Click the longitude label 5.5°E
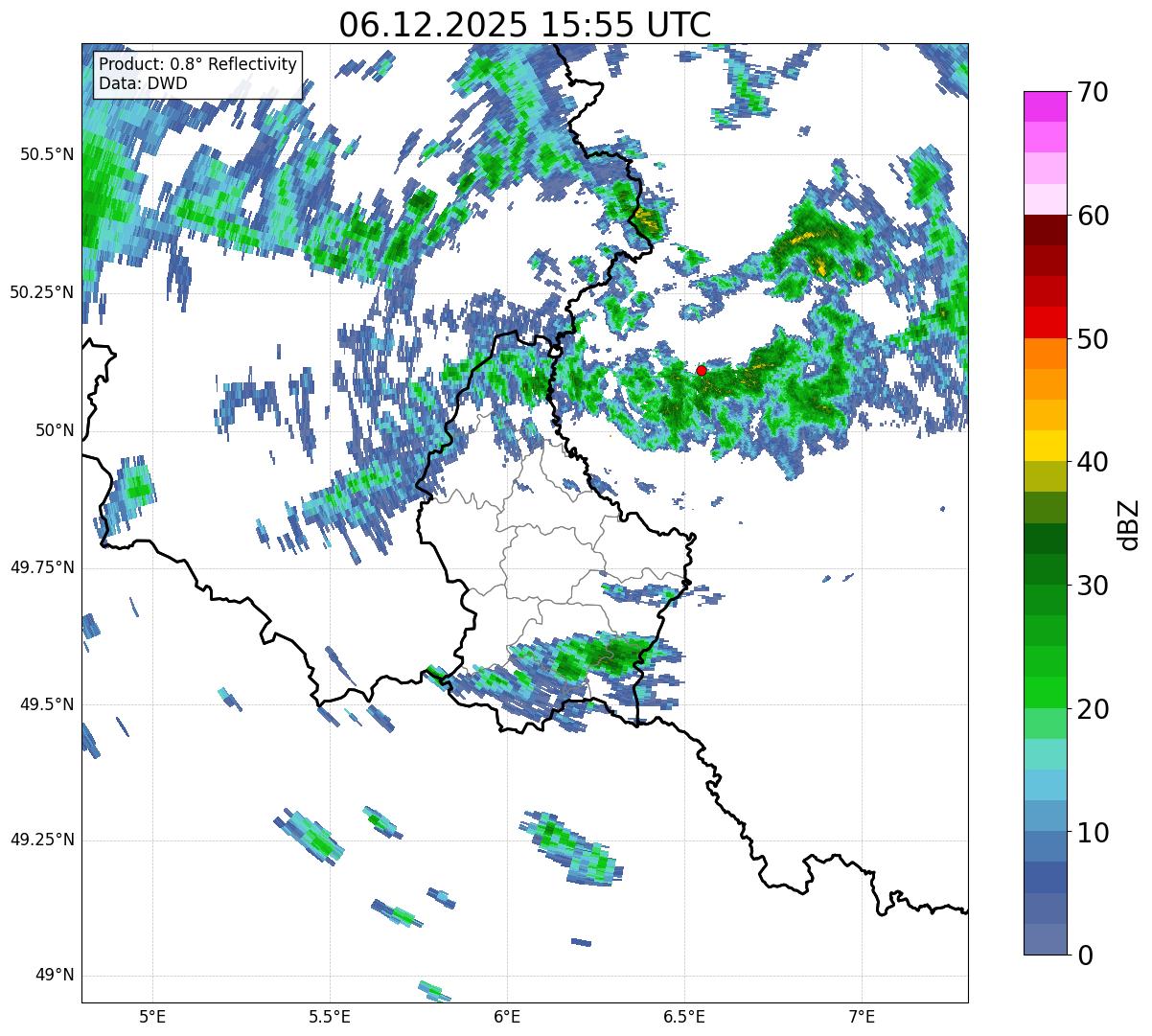This screenshot has width=1152, height=1036. coord(330,1017)
